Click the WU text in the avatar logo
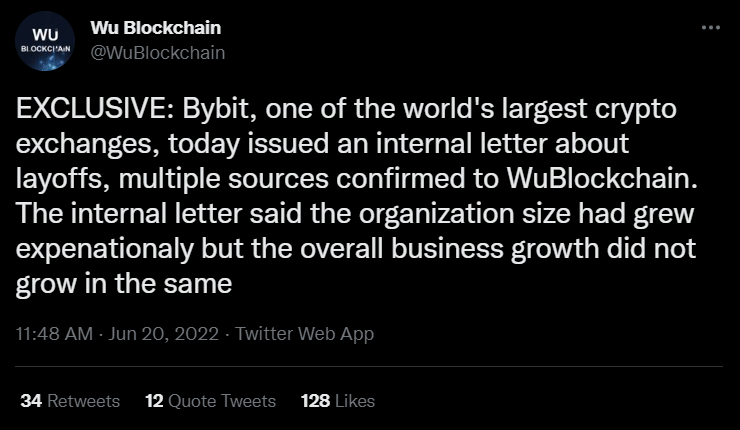The height and width of the screenshot is (430, 740). (45, 35)
